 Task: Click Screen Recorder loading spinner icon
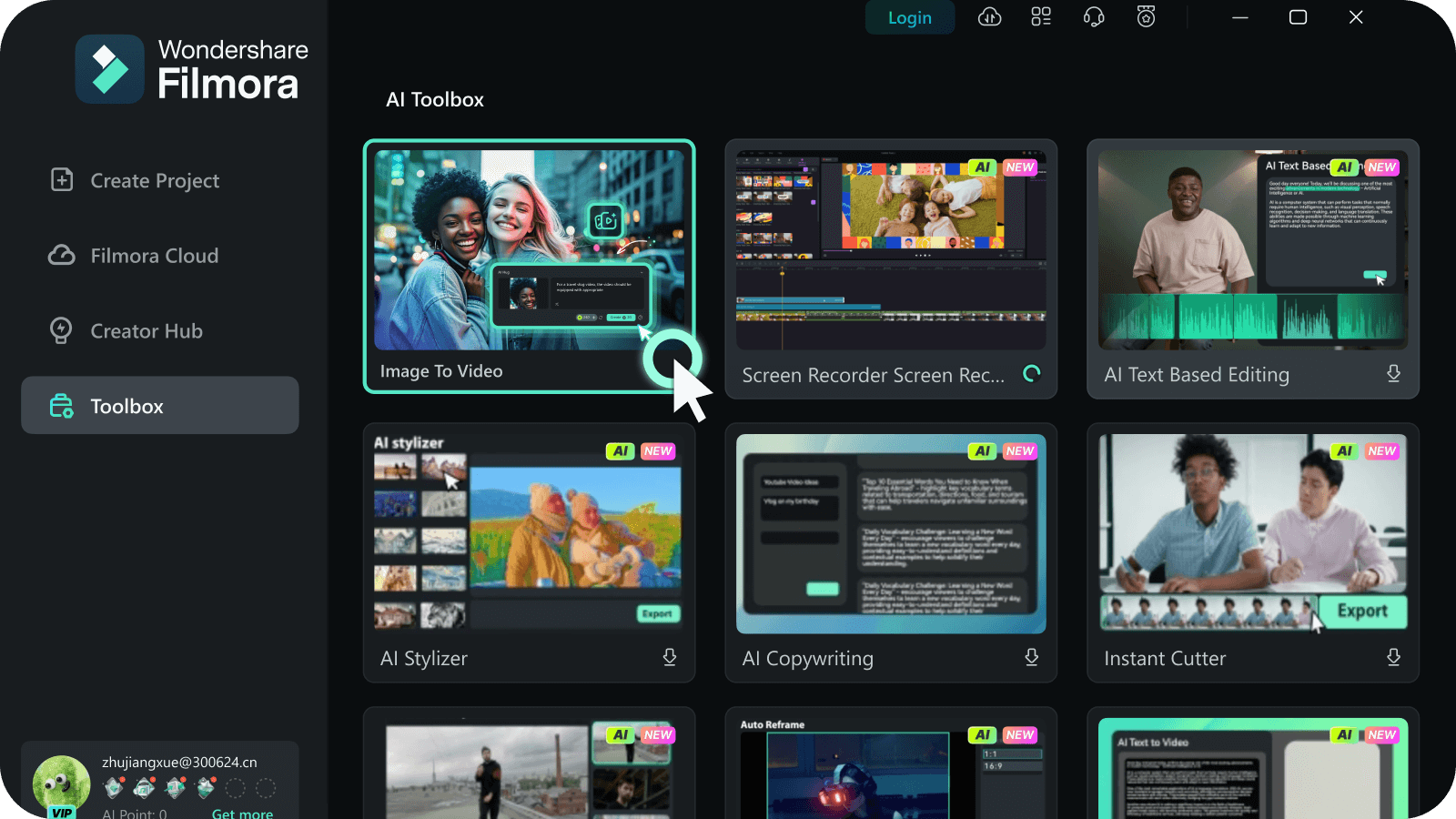(1031, 373)
